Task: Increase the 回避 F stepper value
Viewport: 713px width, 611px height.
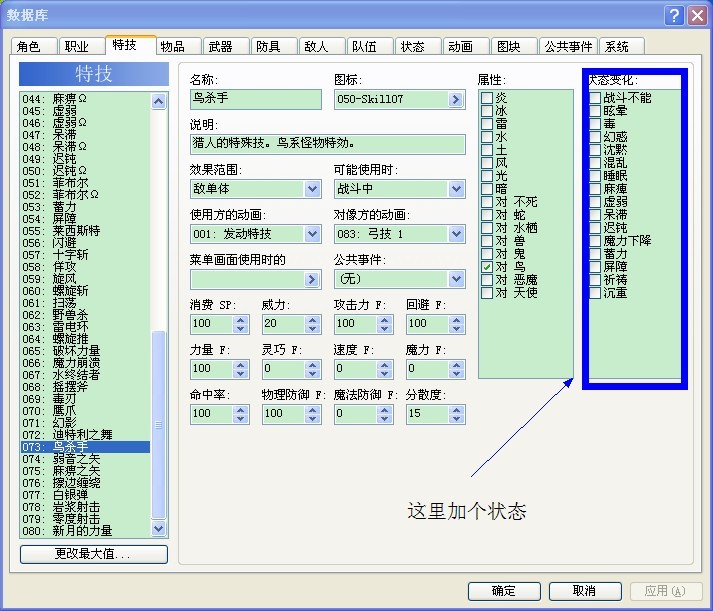Action: coord(456,320)
